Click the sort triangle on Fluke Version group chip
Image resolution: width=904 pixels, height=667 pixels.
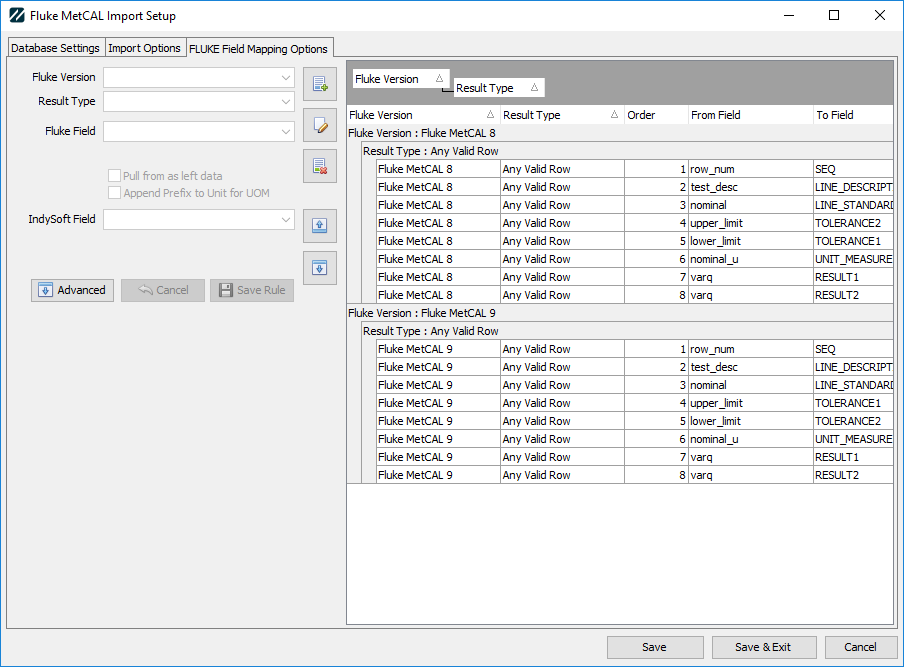tap(440, 79)
